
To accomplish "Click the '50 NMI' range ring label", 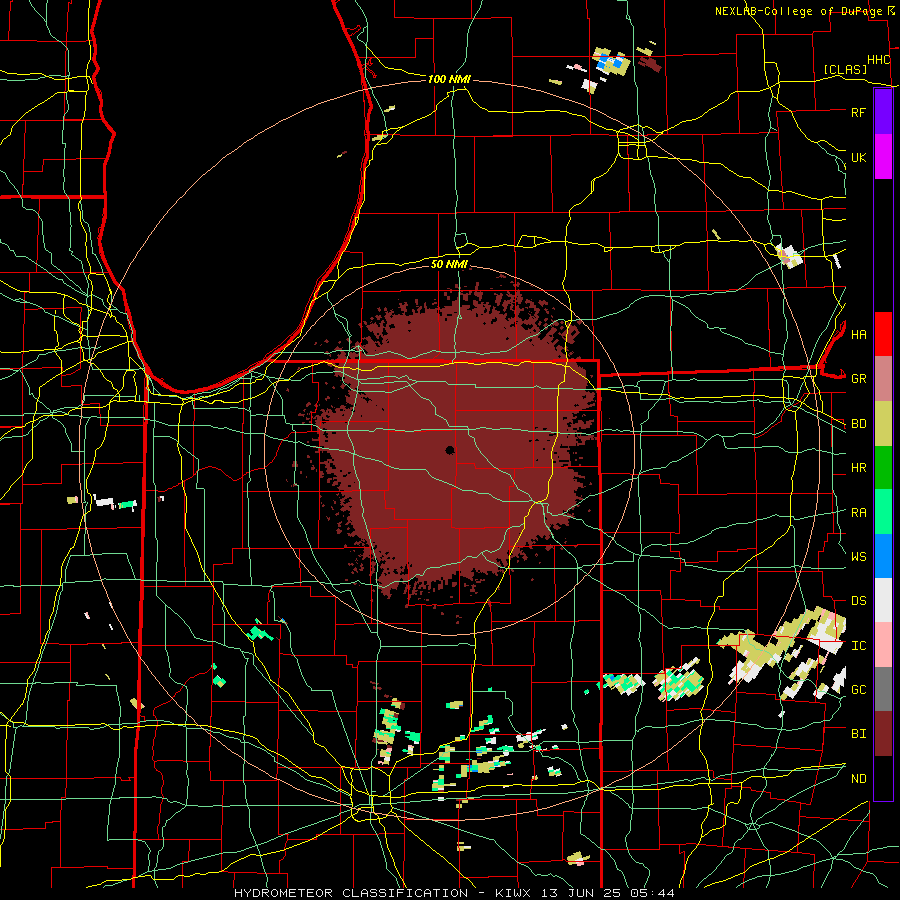I will tap(449, 264).
